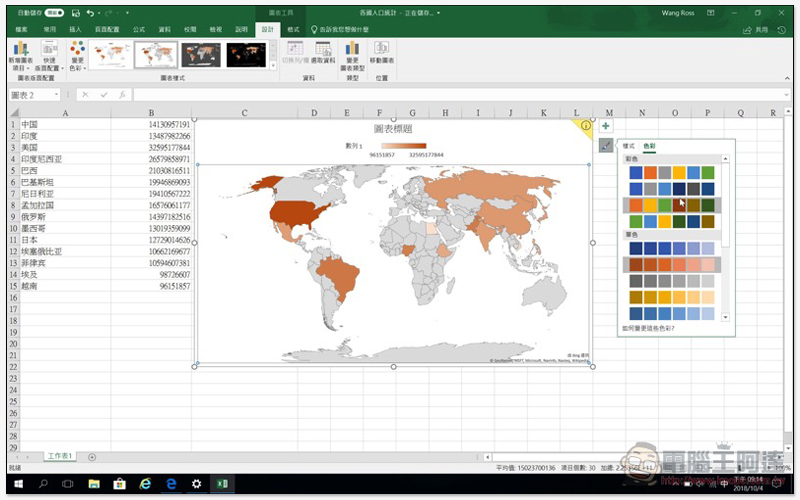Expand the name box dropdown showing 圖表 2
Screen dimensions: 800x500
pyautogui.click(x=56, y=95)
